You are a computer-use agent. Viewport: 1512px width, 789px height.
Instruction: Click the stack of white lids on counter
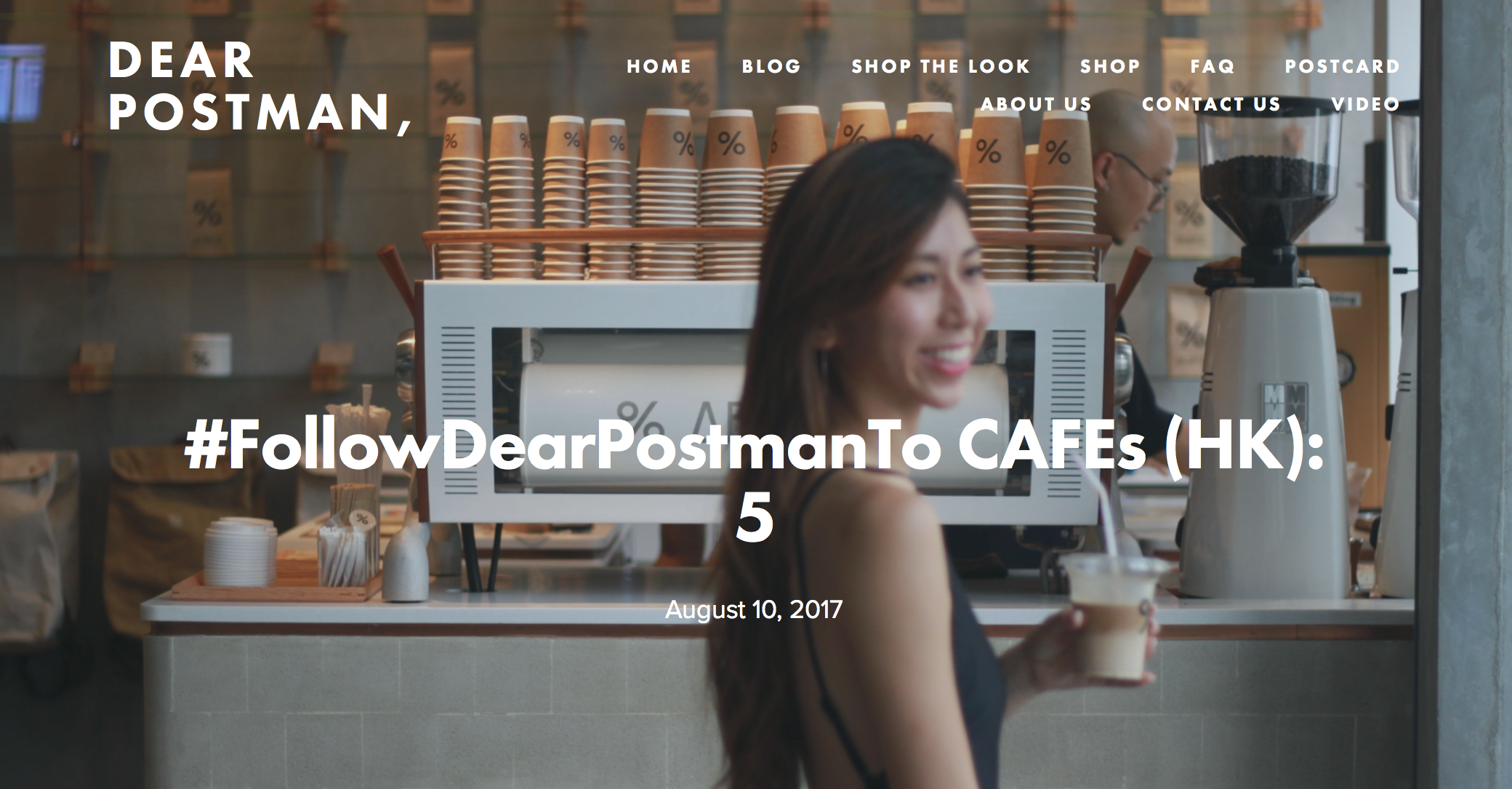[x=239, y=551]
